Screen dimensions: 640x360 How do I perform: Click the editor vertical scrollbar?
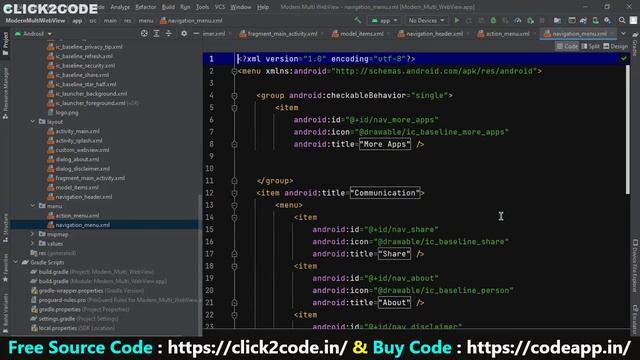pos(628,130)
